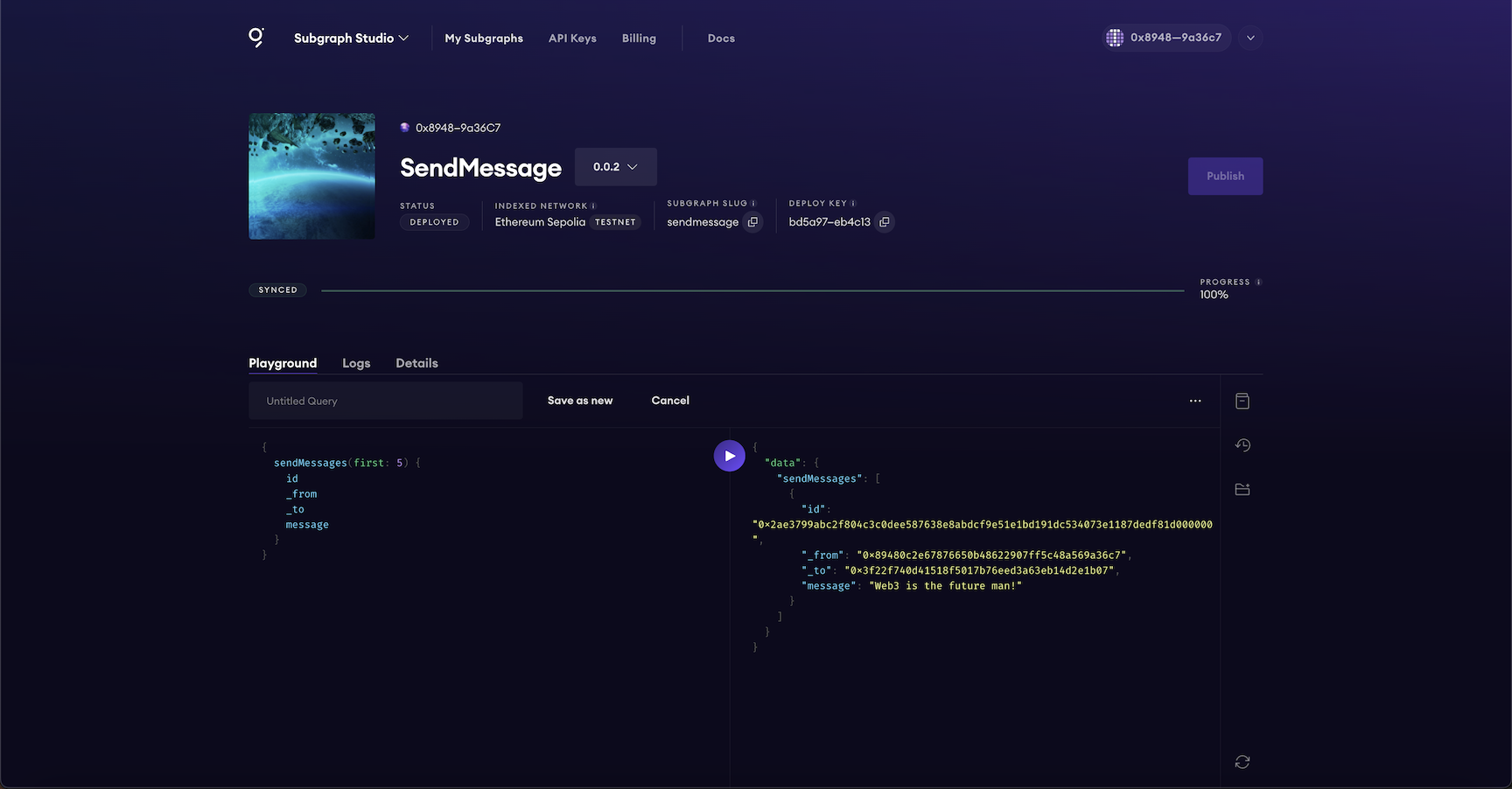
Task: Click the wallet address 0x8948–9a36c7 button
Action: (1167, 38)
